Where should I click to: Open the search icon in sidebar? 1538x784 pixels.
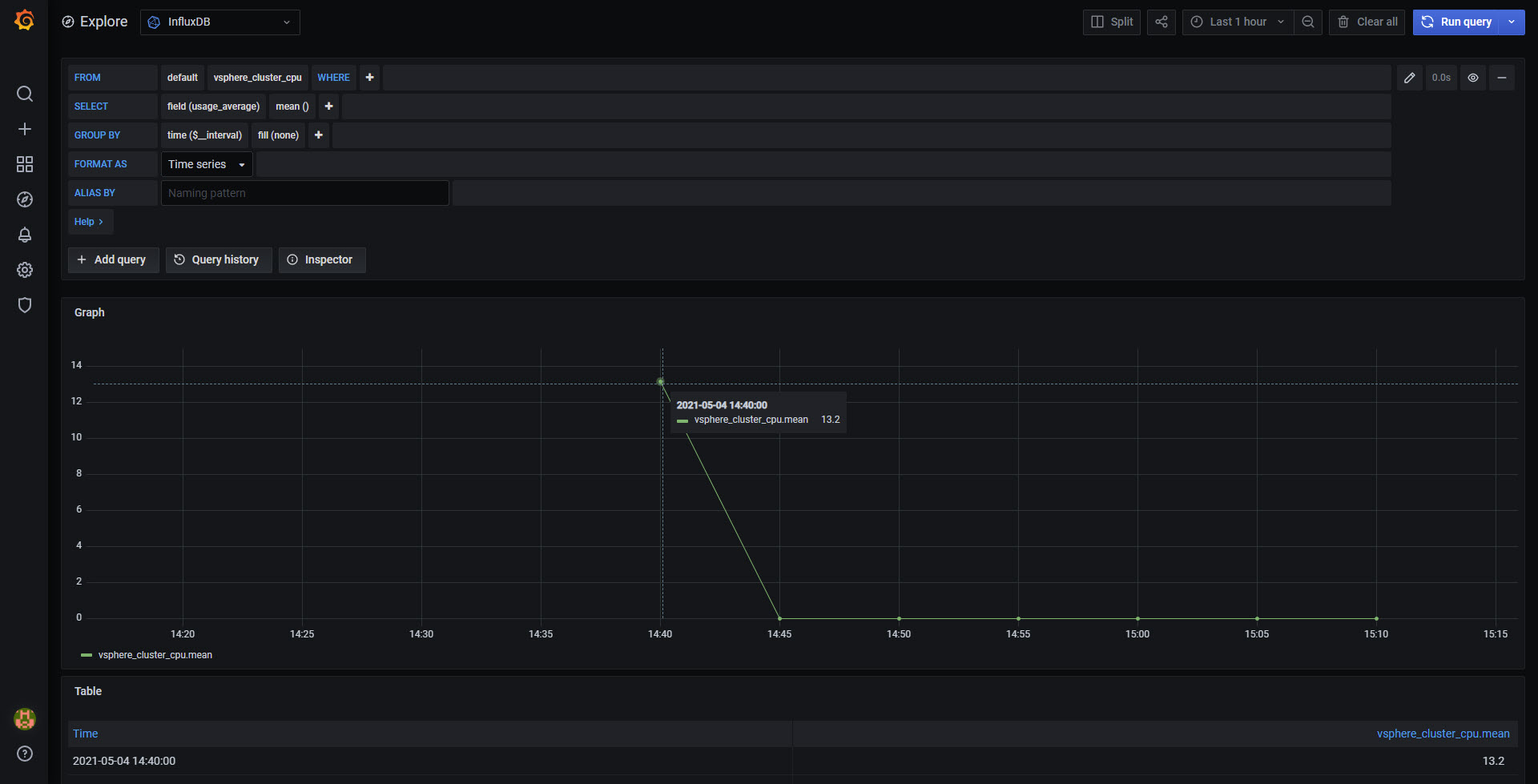pyautogui.click(x=25, y=94)
